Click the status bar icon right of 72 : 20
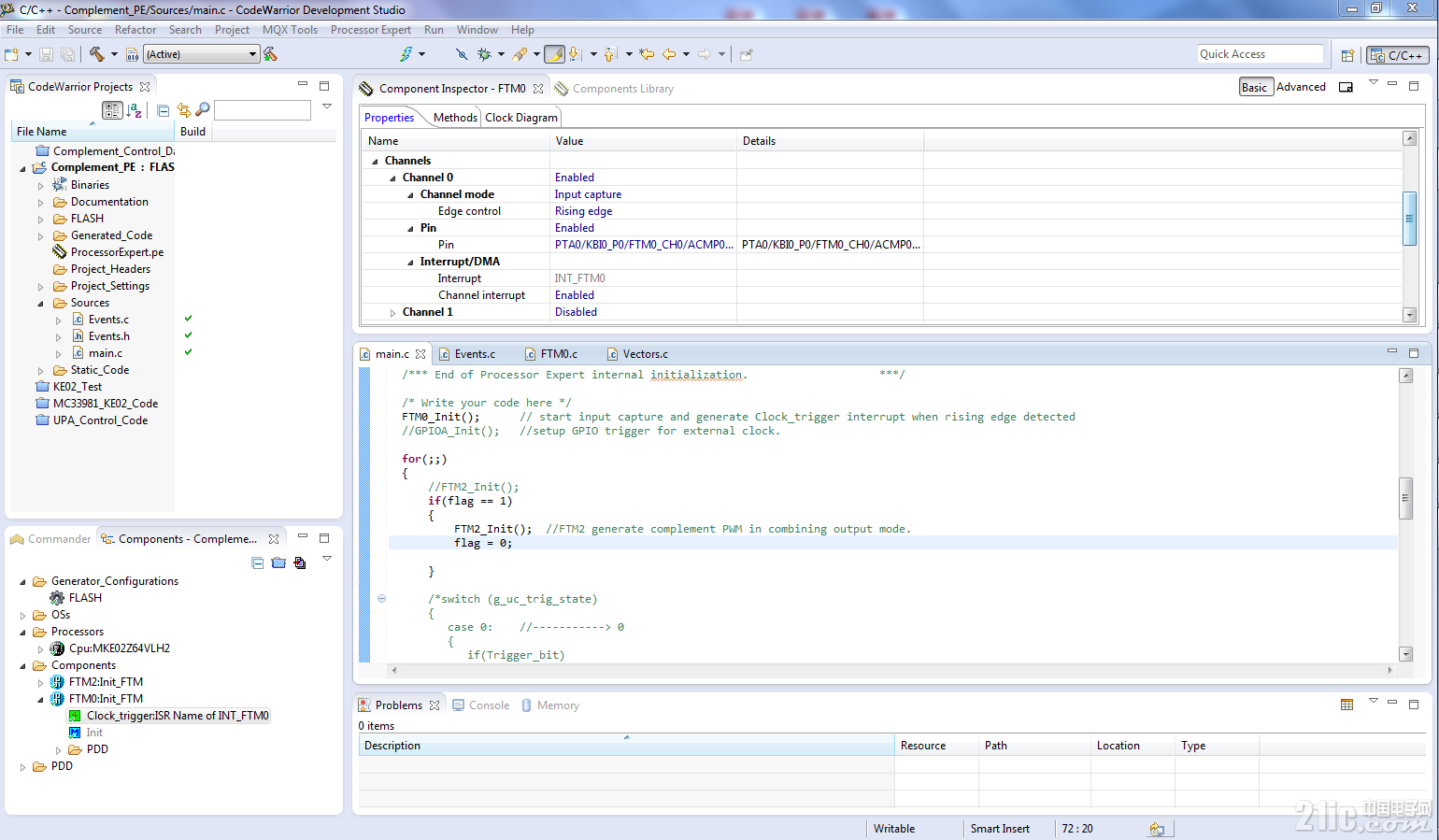The height and width of the screenshot is (840, 1439). tap(1157, 829)
